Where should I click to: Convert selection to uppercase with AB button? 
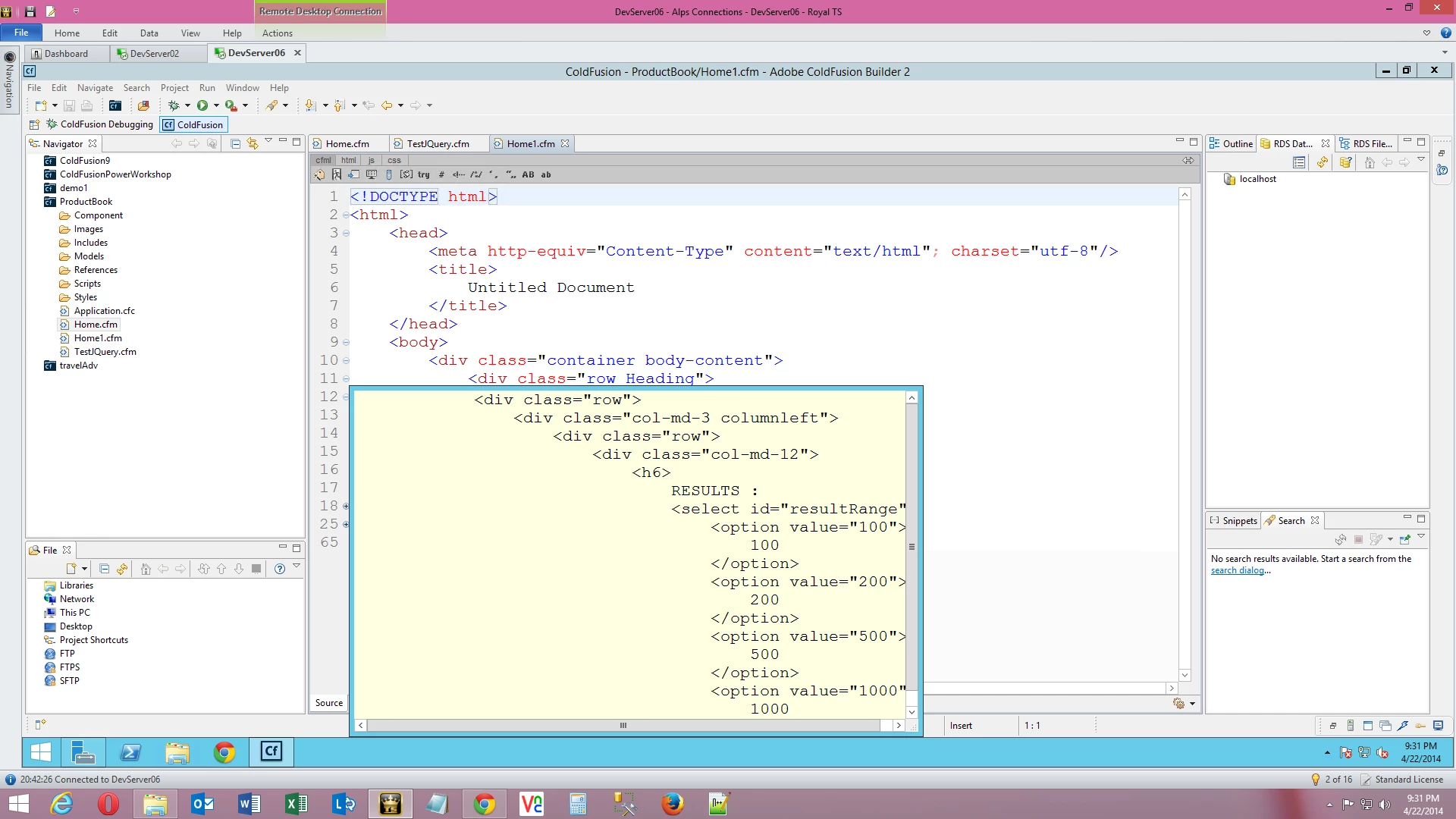[x=528, y=174]
